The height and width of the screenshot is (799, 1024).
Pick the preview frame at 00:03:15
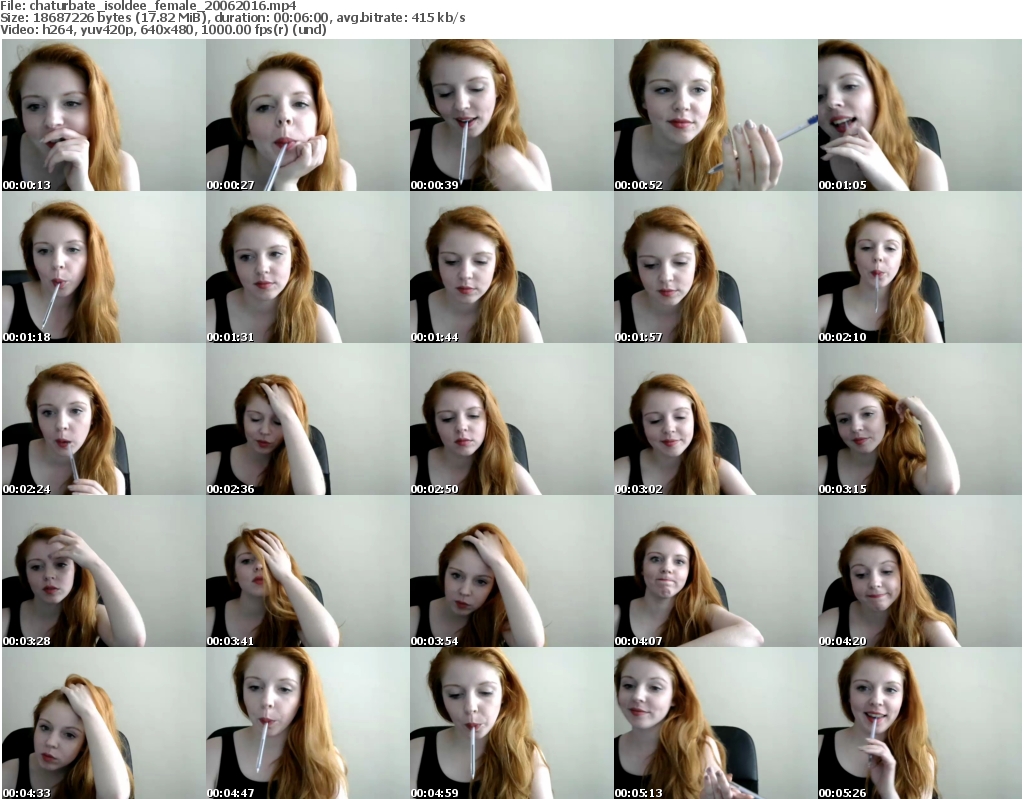tap(920, 419)
